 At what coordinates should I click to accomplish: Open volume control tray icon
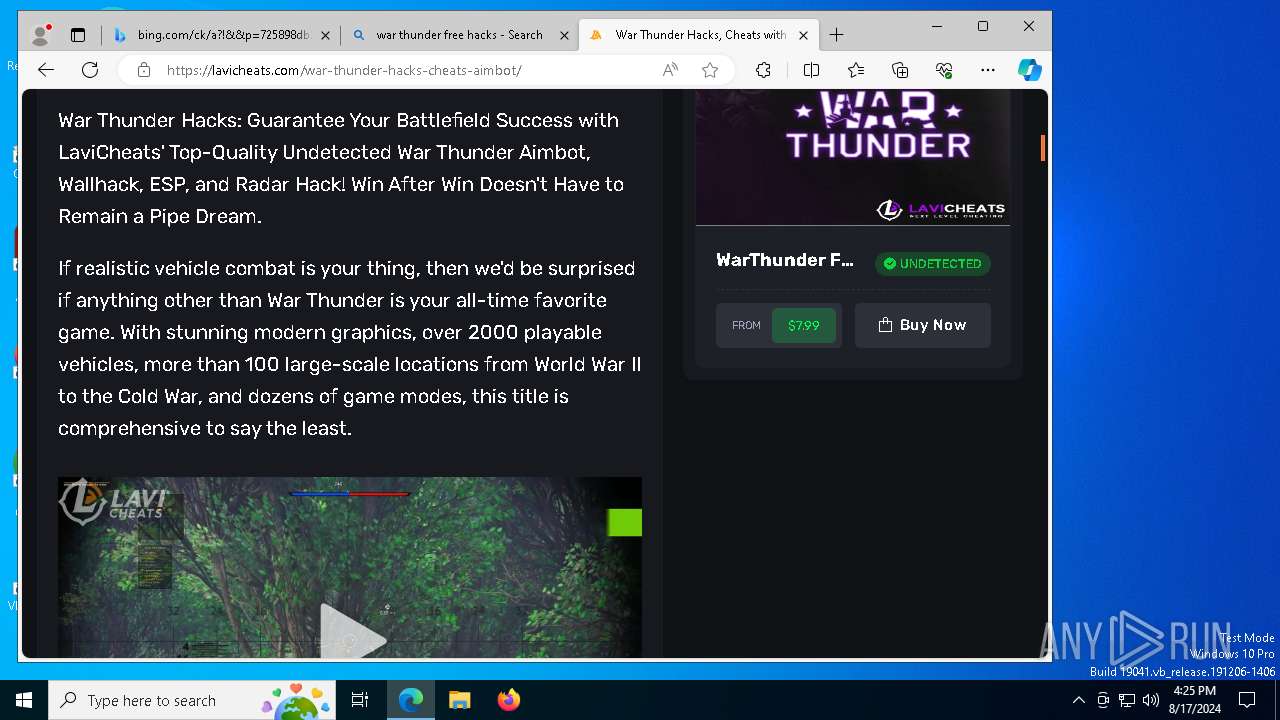(x=1151, y=700)
